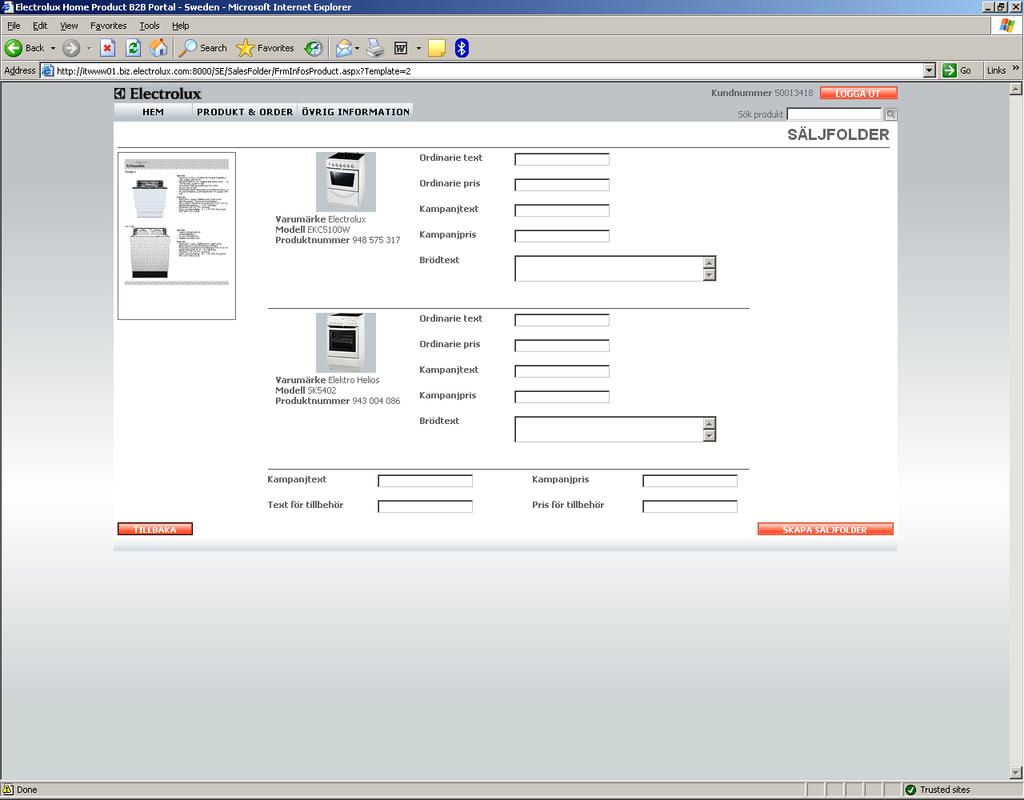
Task: Click the Pris för tillbehör input field
Action: 690,506
